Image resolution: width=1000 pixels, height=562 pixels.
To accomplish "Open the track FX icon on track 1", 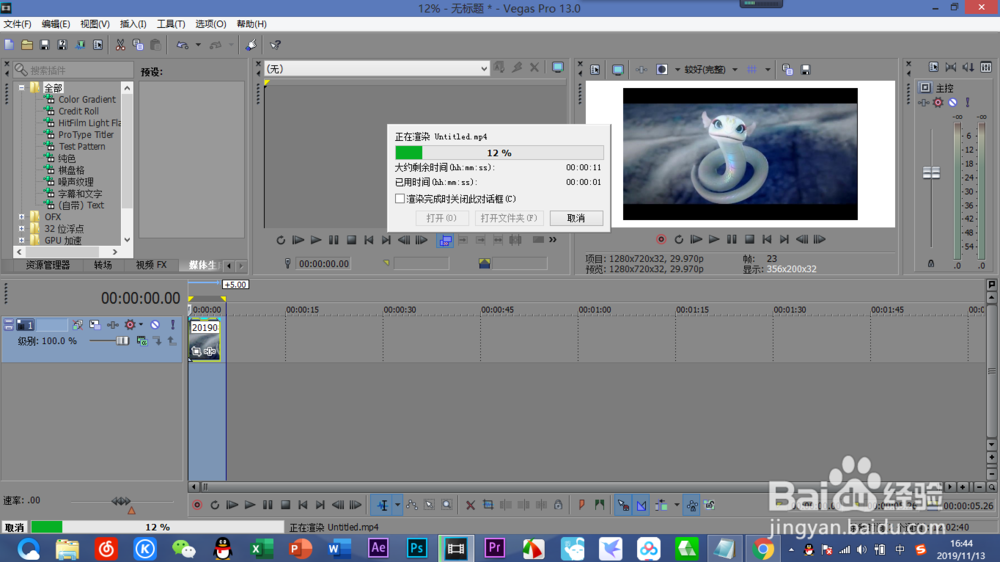I will (x=113, y=325).
